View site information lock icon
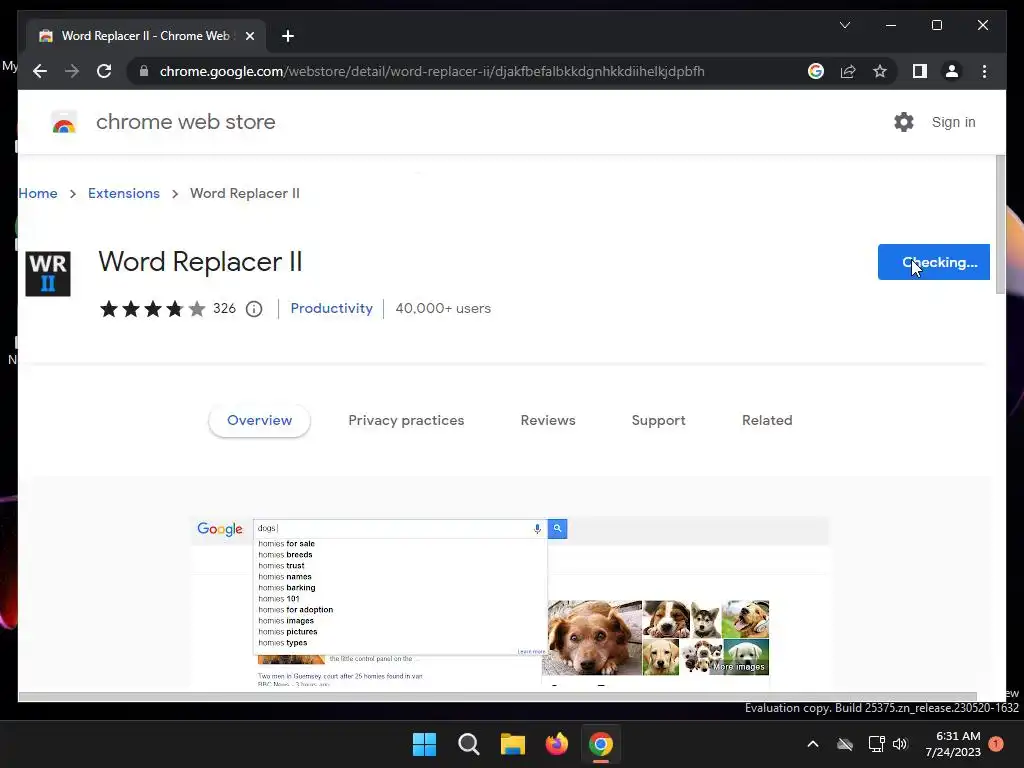Viewport: 1024px width, 768px height. [x=144, y=71]
